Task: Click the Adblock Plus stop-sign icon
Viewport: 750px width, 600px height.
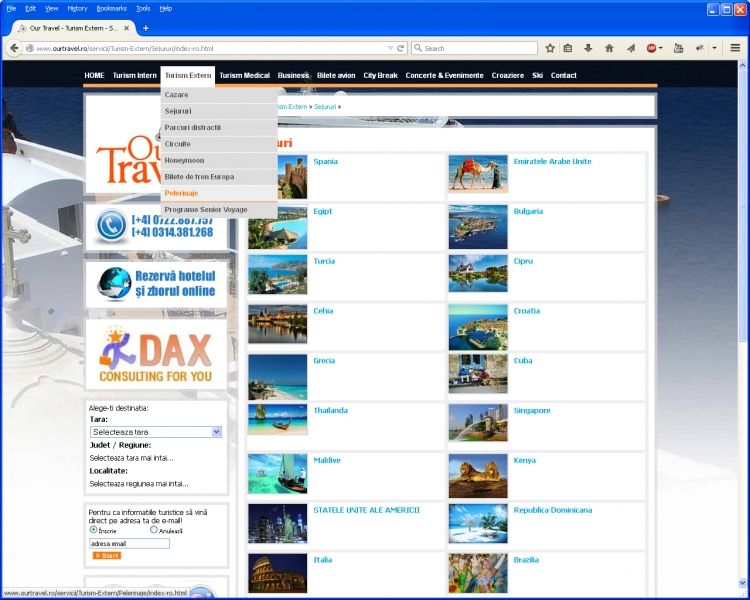Action: [x=652, y=48]
